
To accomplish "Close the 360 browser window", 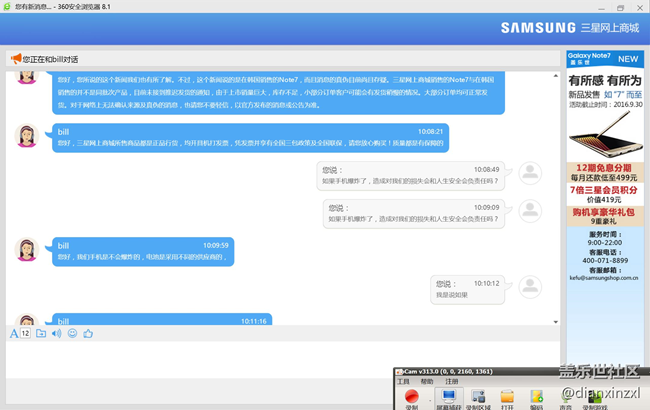I will coord(640,7).
